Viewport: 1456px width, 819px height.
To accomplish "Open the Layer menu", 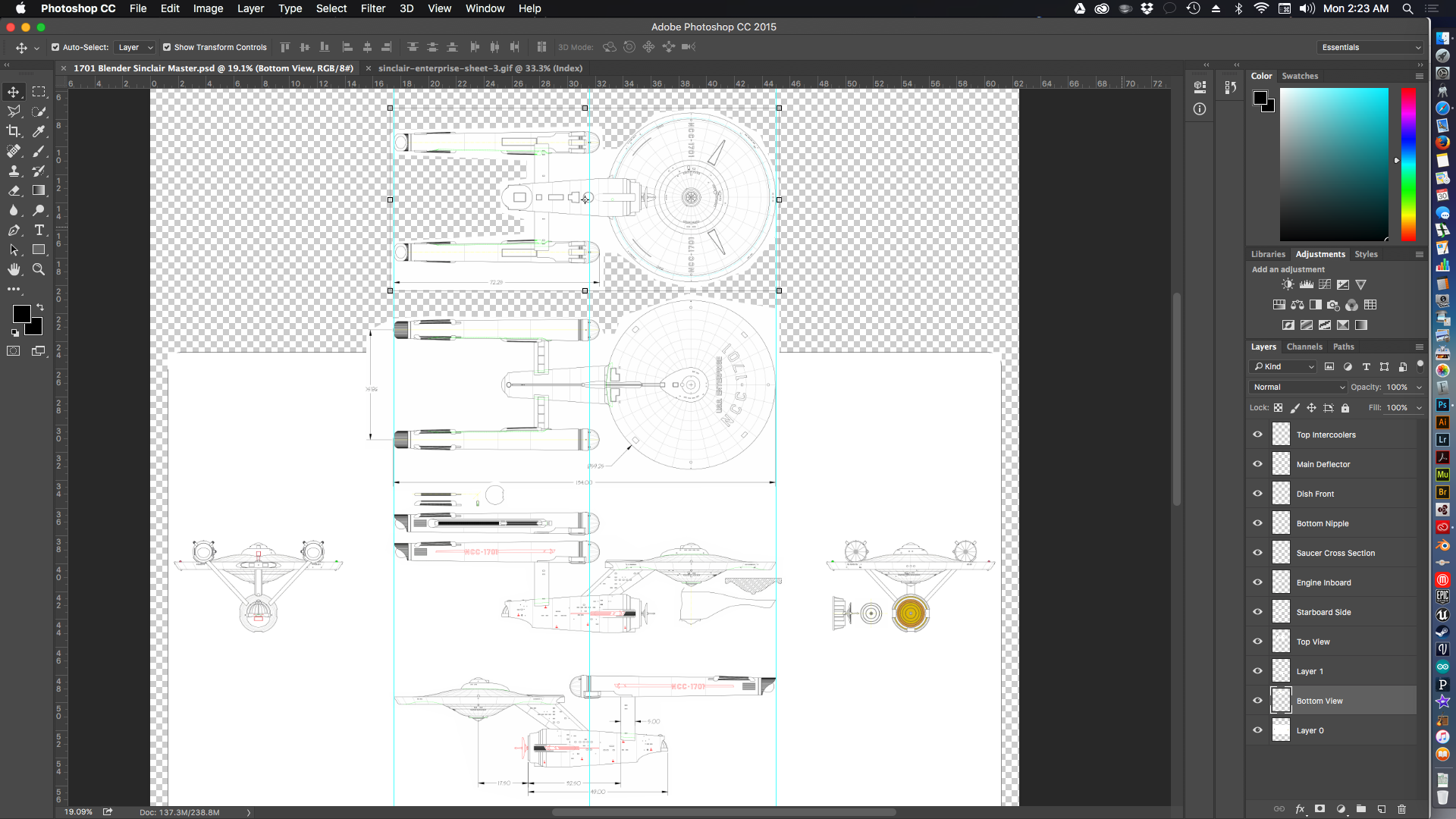I will click(250, 8).
